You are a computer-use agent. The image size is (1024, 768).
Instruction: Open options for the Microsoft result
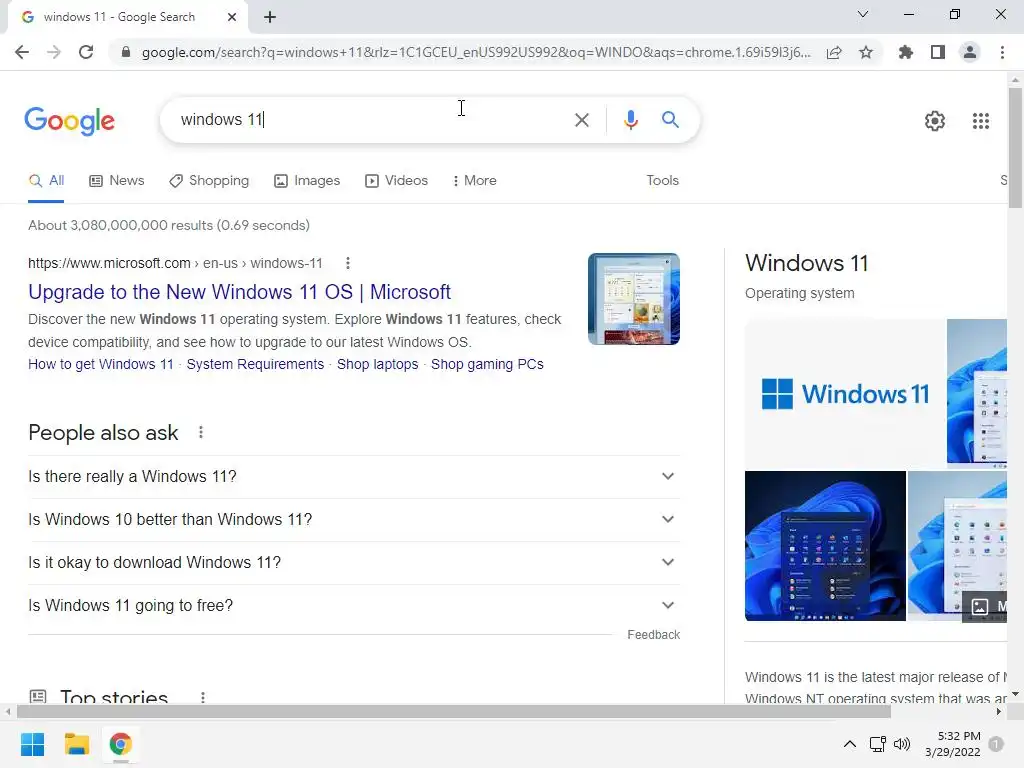pyautogui.click(x=348, y=263)
